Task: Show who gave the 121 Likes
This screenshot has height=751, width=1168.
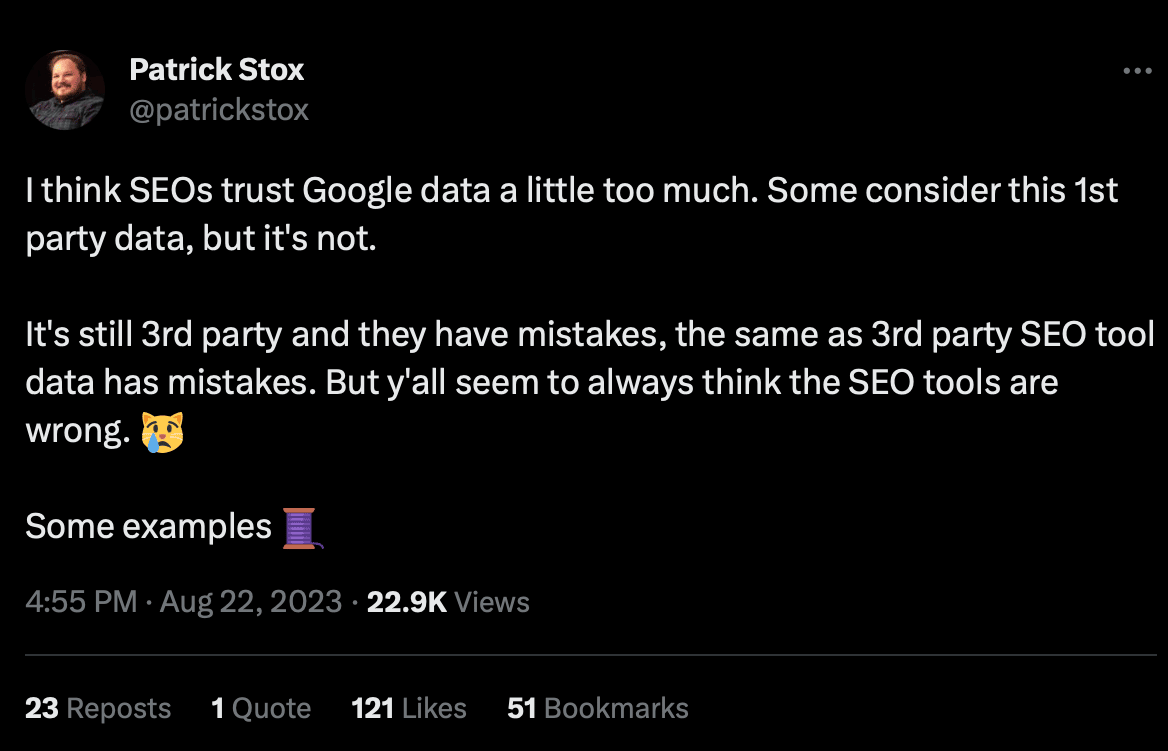Action: pyautogui.click(x=409, y=709)
